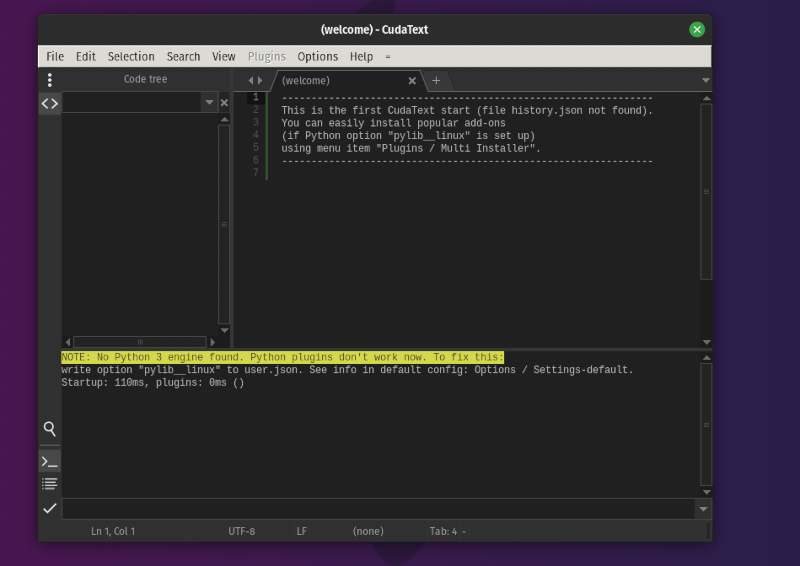
Task: Click the line starting 'This is the first'
Action: (467, 110)
